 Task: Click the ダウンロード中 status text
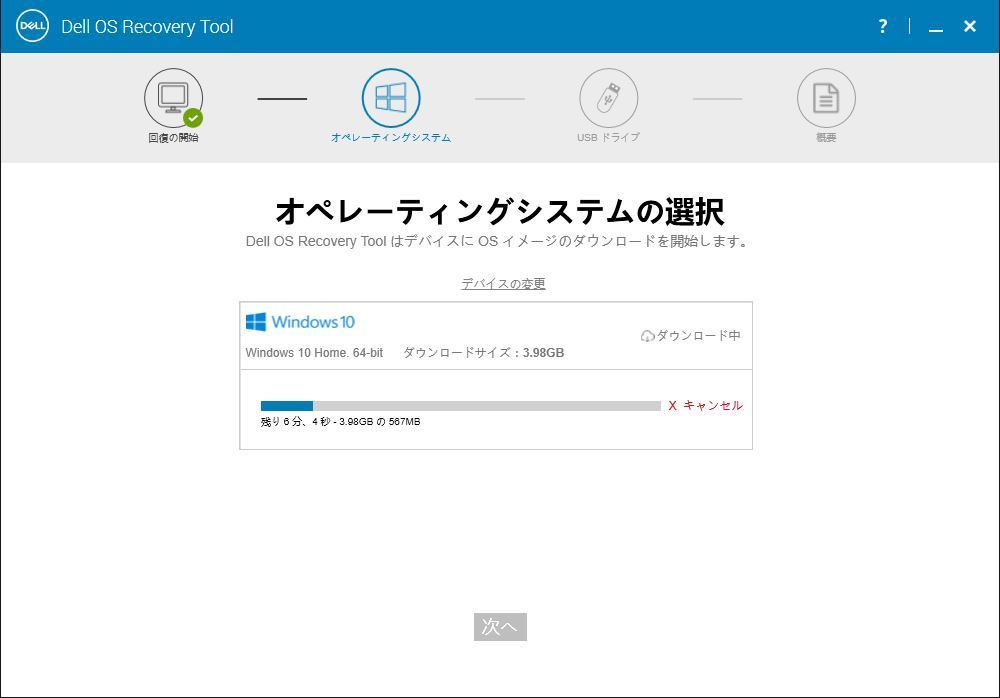coord(698,336)
